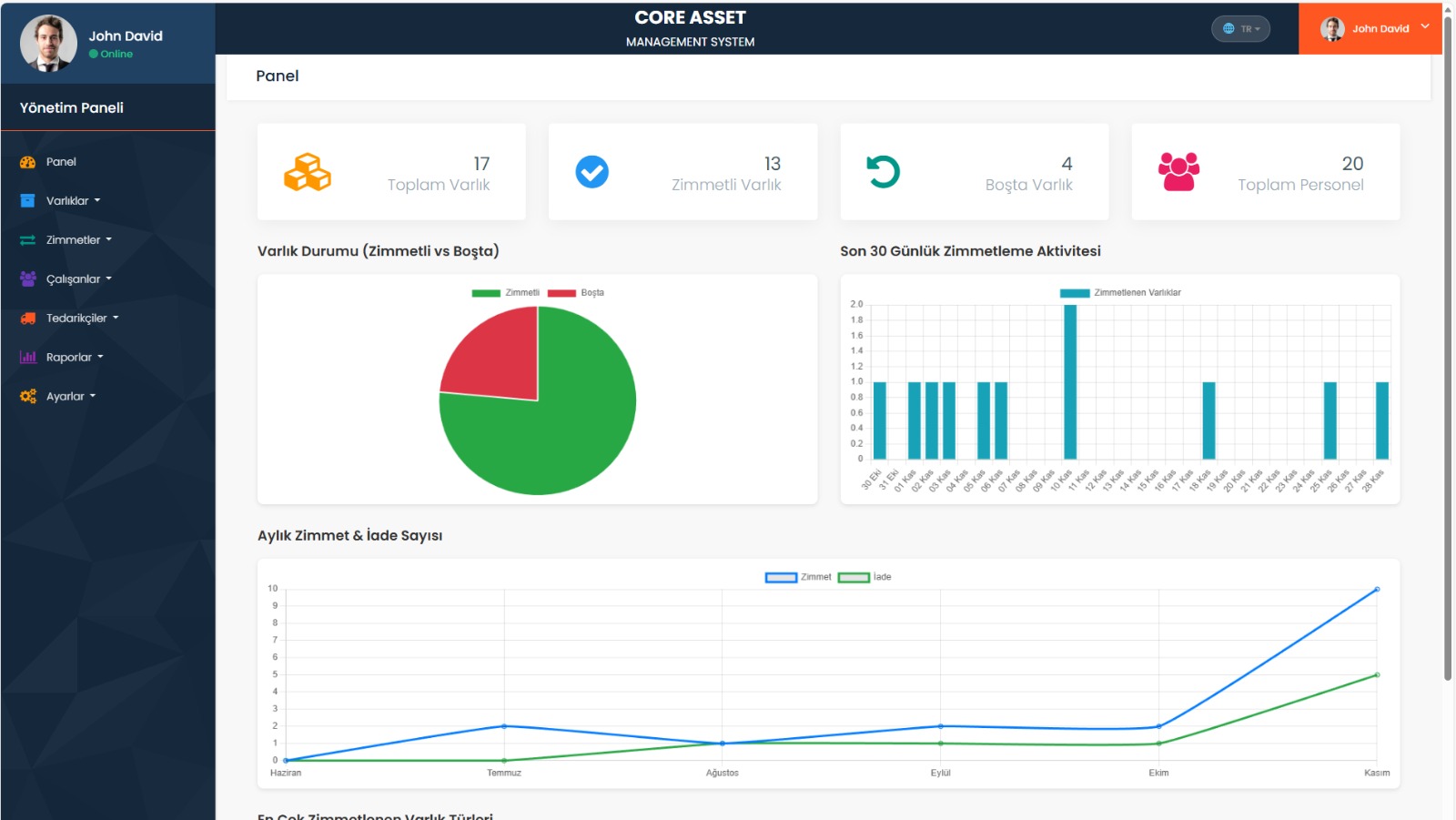
Task: Click the page vertical scrollbar
Action: click(1447, 364)
